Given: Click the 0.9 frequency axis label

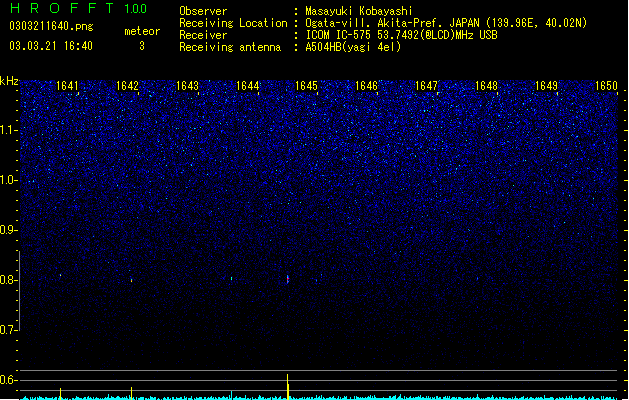Looking at the screenshot, I should (9, 230).
